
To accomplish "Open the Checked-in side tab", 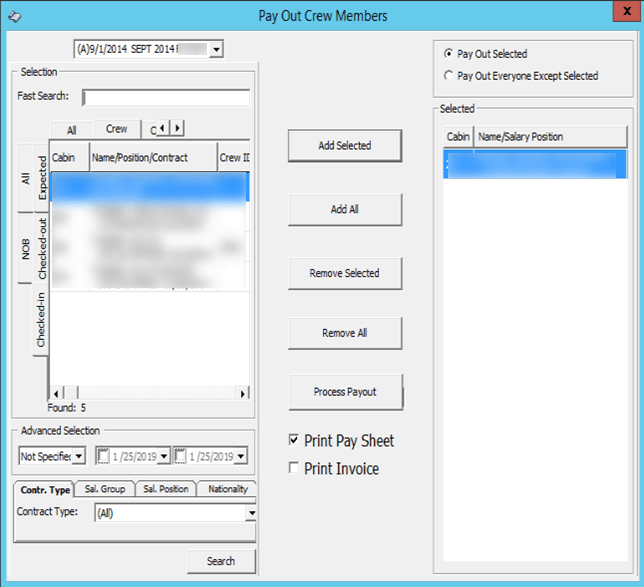I will pyautogui.click(x=41, y=320).
